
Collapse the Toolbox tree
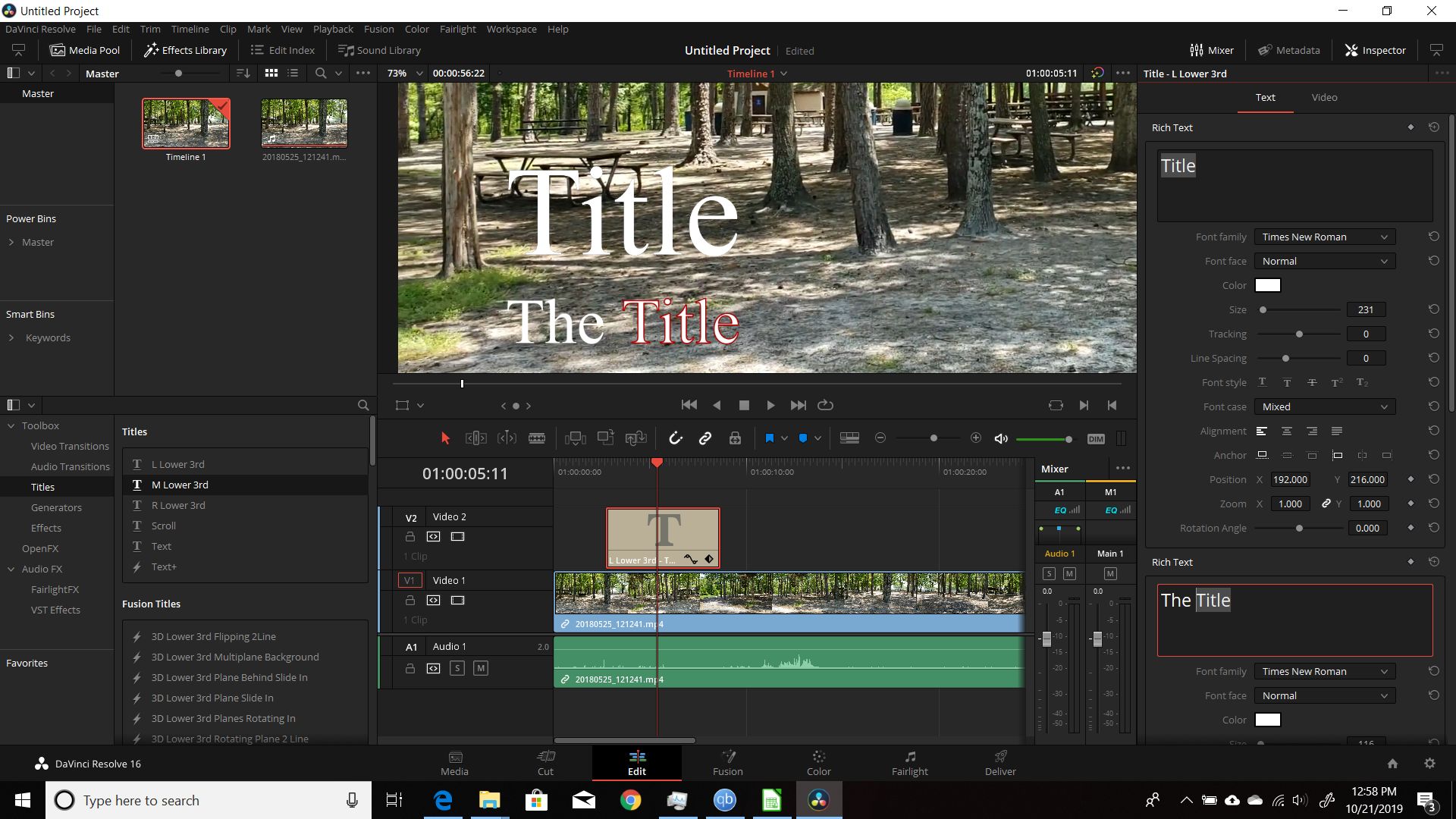(x=11, y=425)
